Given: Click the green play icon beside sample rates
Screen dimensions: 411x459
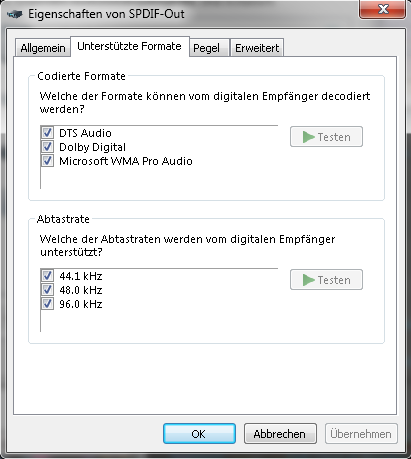Looking at the screenshot, I should click(309, 280).
